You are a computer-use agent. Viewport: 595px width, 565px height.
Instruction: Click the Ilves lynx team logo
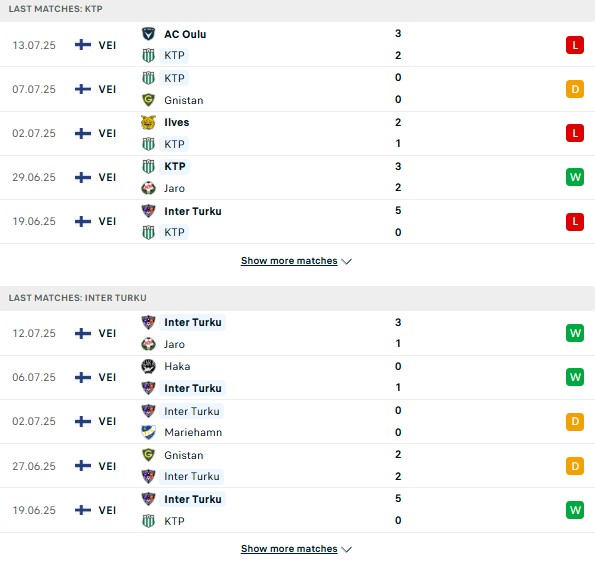(148, 123)
